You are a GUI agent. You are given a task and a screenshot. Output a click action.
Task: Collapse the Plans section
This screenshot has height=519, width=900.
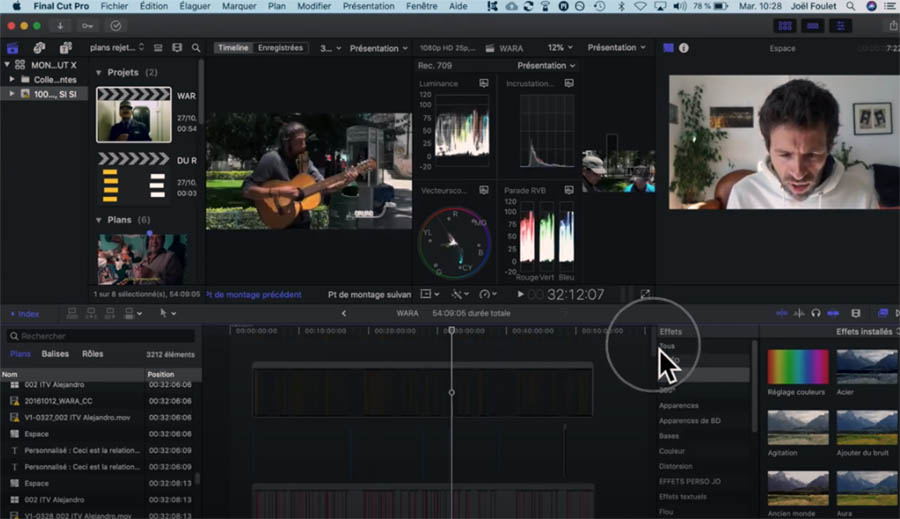pyautogui.click(x=99, y=220)
